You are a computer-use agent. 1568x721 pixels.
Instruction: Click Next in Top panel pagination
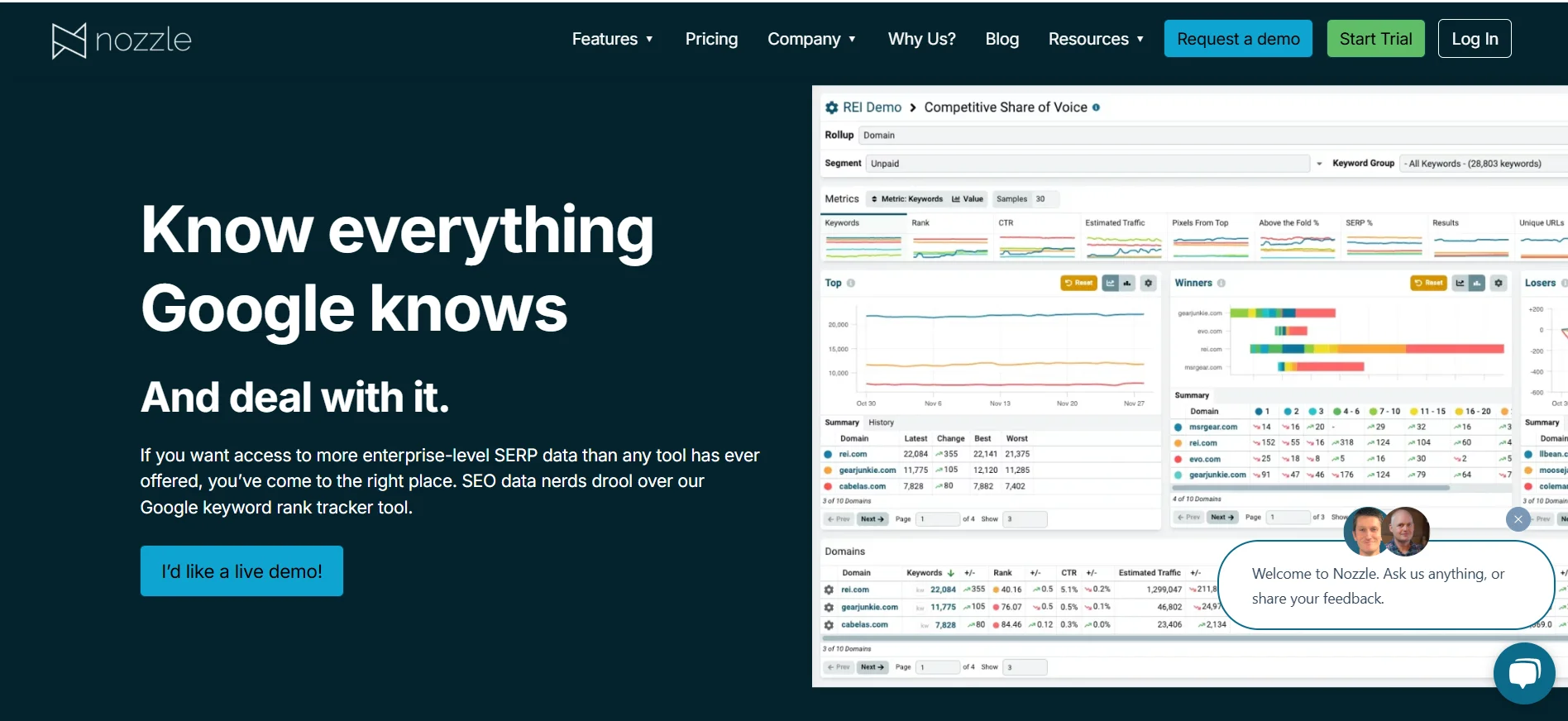872,519
